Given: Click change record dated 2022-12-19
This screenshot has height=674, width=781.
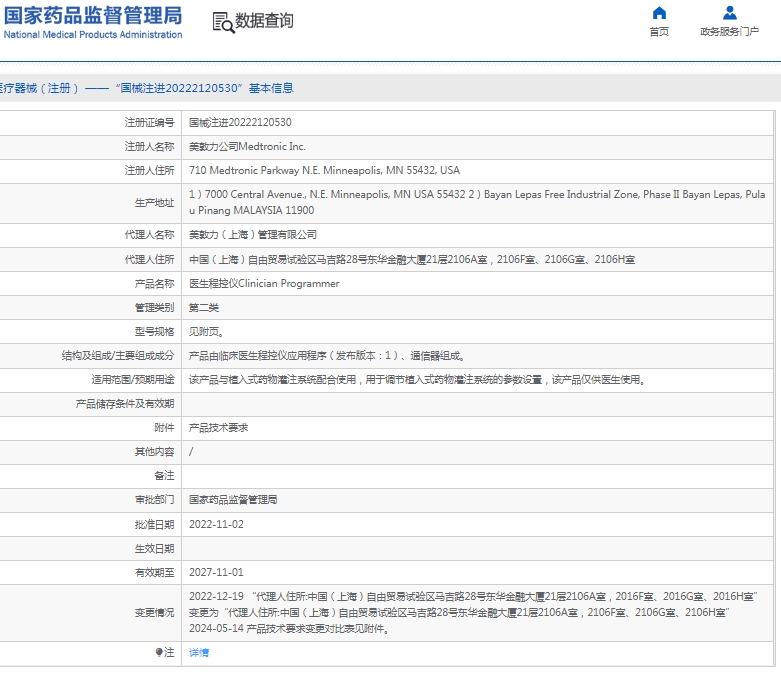Looking at the screenshot, I should coord(473,604).
